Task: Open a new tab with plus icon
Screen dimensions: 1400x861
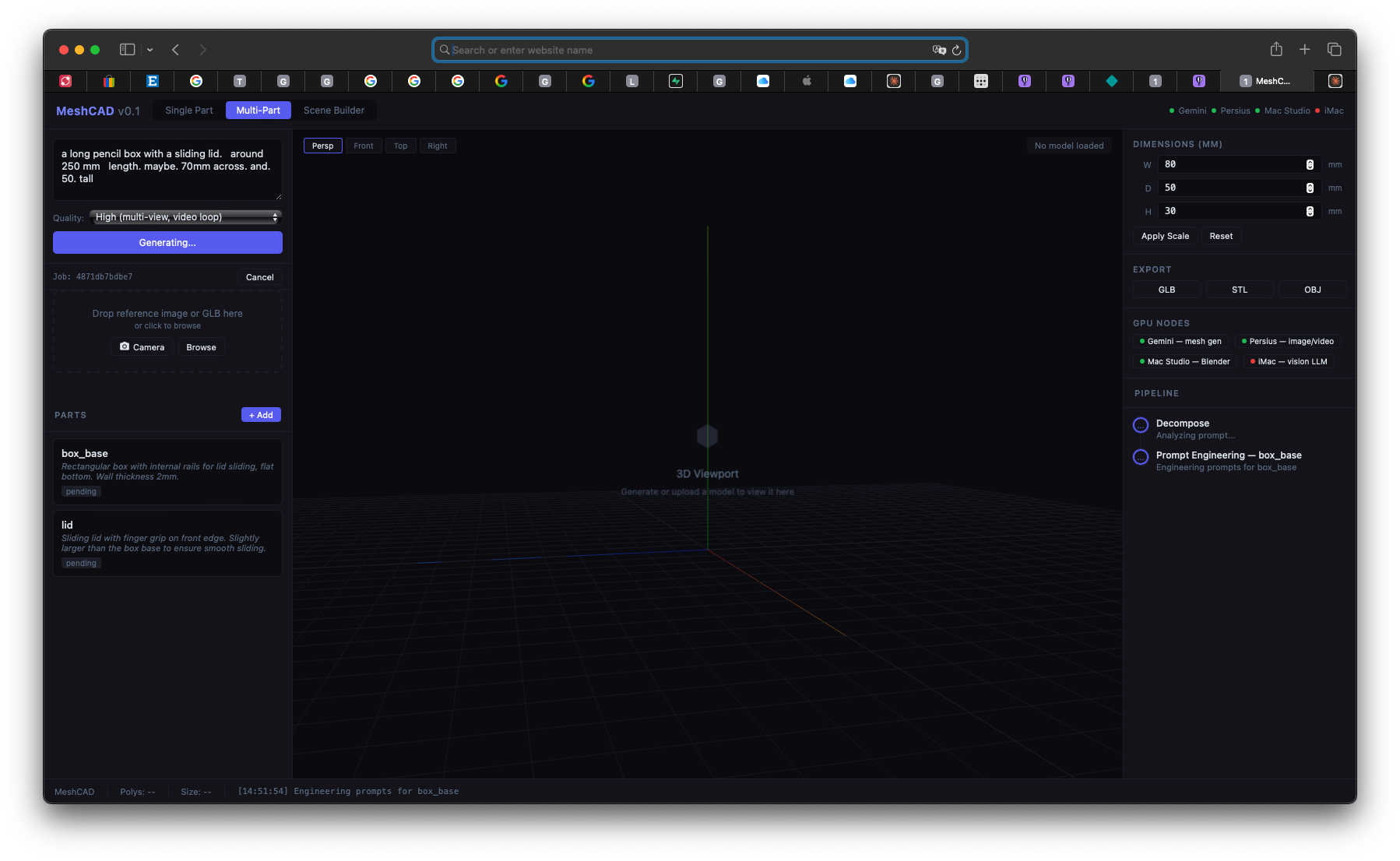Action: coord(1305,50)
